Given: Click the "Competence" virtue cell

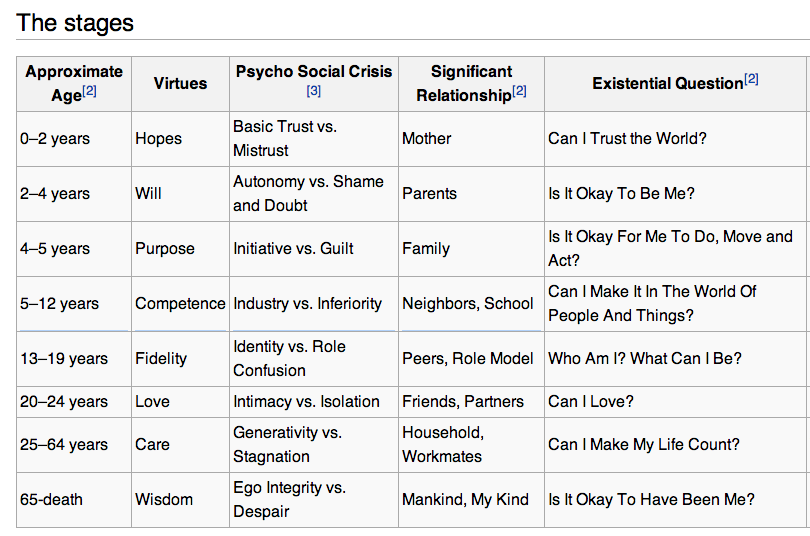Looking at the screenshot, I should 180,303.
